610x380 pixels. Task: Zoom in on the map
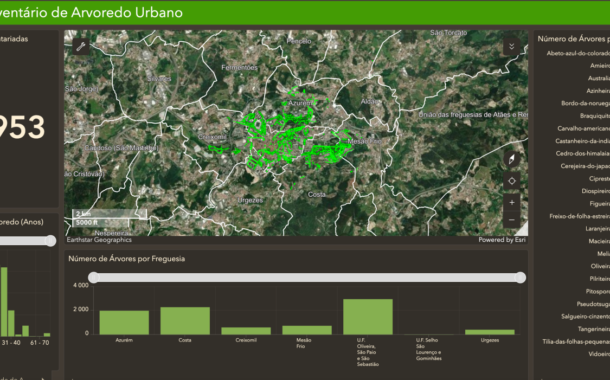pos(512,202)
